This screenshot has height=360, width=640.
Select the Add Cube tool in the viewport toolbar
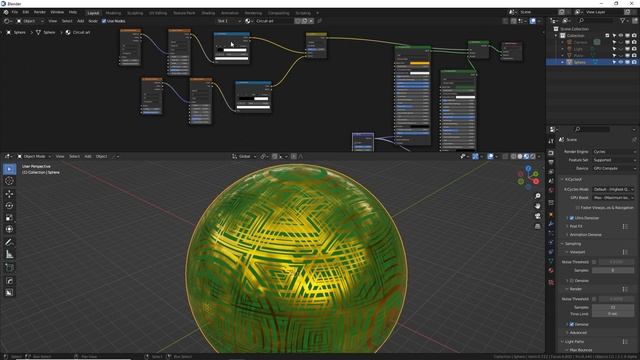pos(9,268)
